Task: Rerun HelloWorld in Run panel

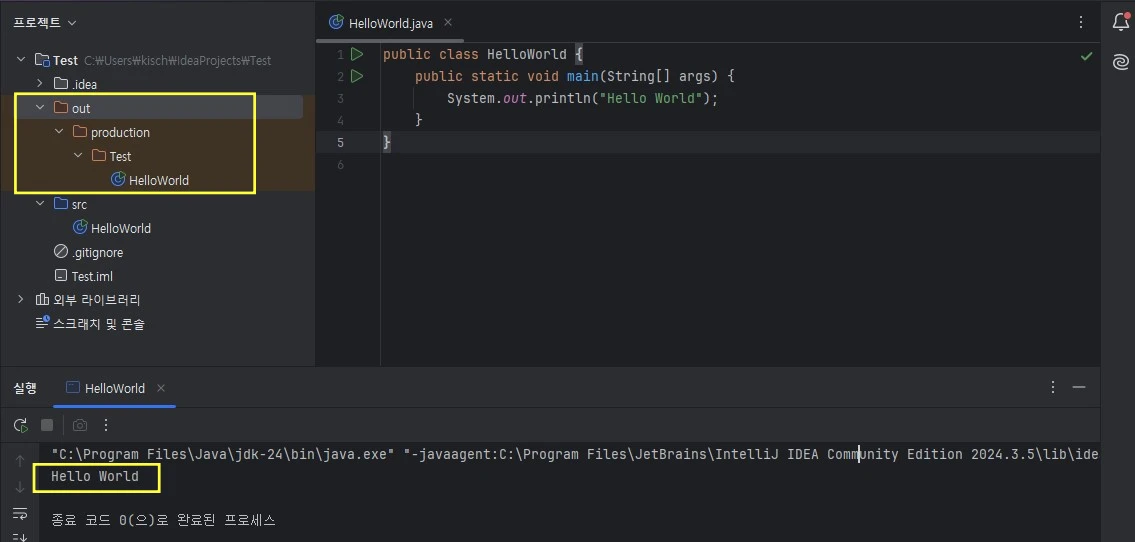Action: (21, 425)
